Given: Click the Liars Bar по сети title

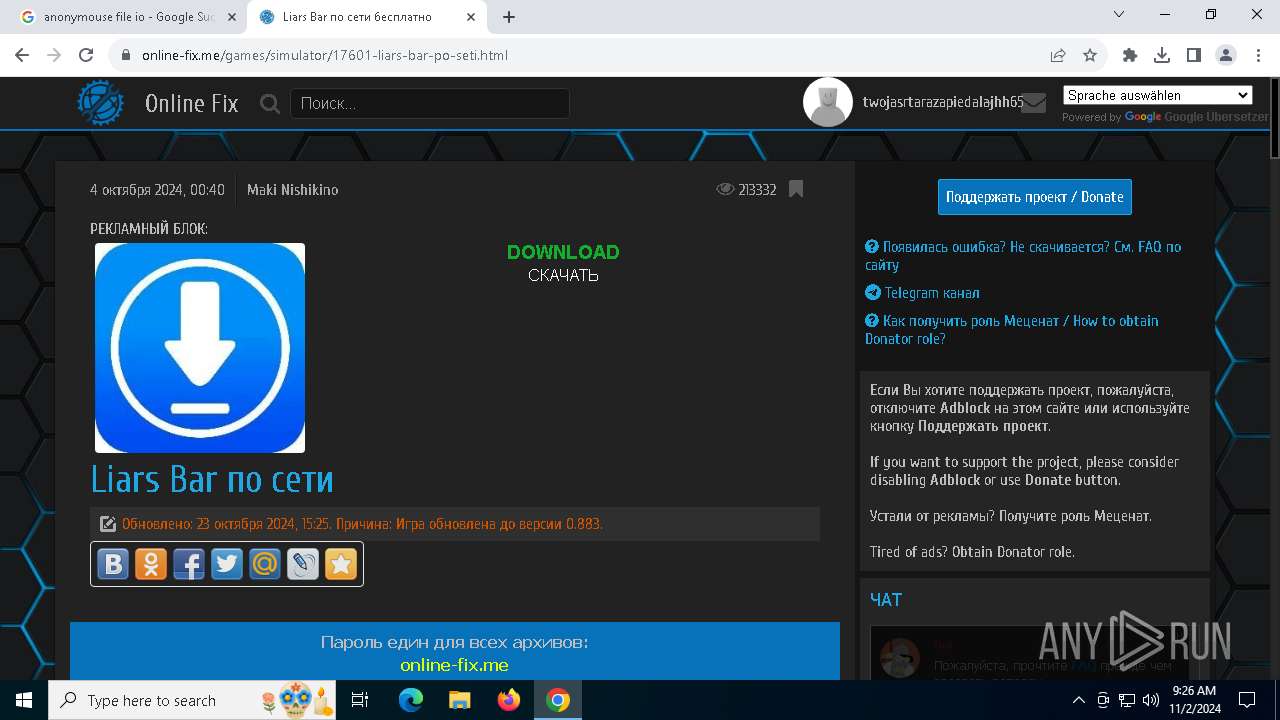Looking at the screenshot, I should click(212, 479).
